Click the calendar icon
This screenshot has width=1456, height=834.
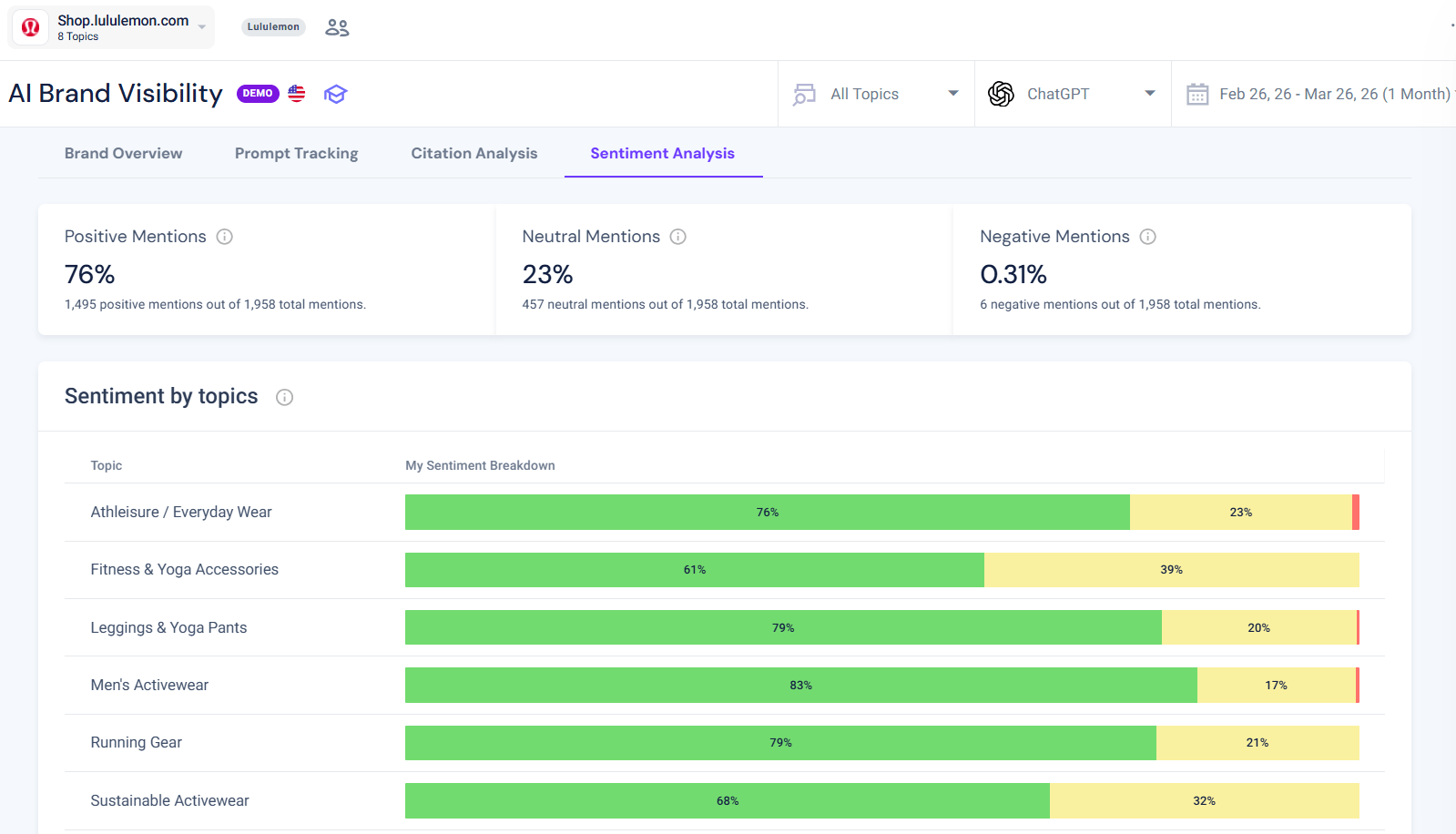tap(1197, 94)
